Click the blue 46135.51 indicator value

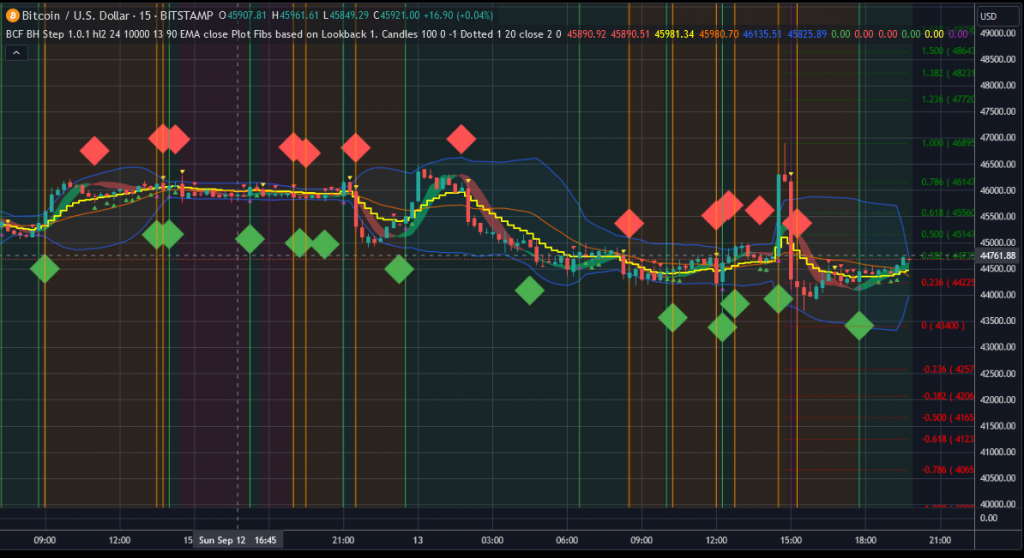(763, 34)
